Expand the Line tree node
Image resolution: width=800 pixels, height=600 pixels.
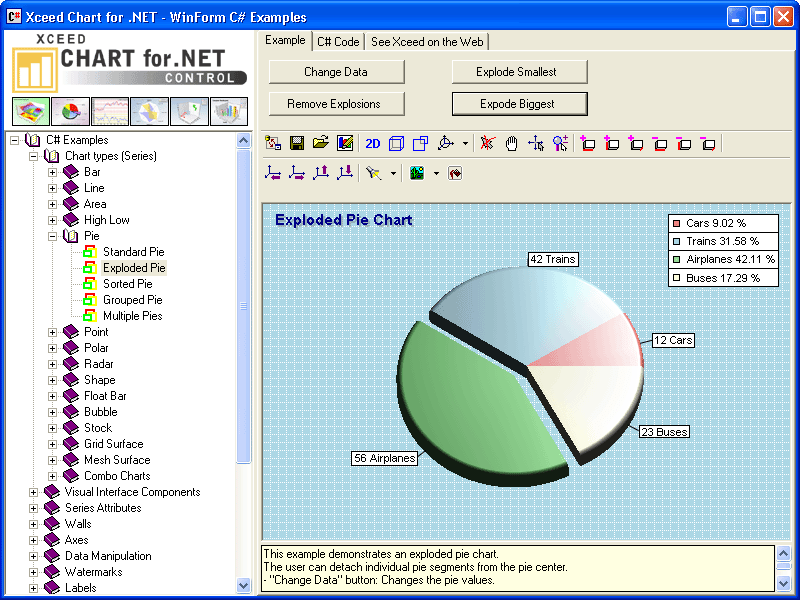[x=52, y=188]
